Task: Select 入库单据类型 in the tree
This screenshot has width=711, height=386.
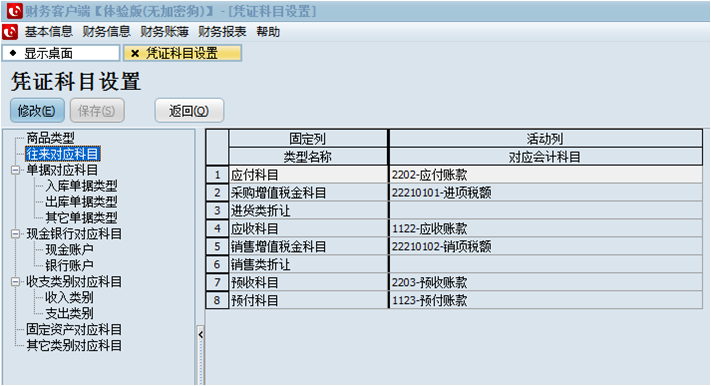Action: point(81,186)
